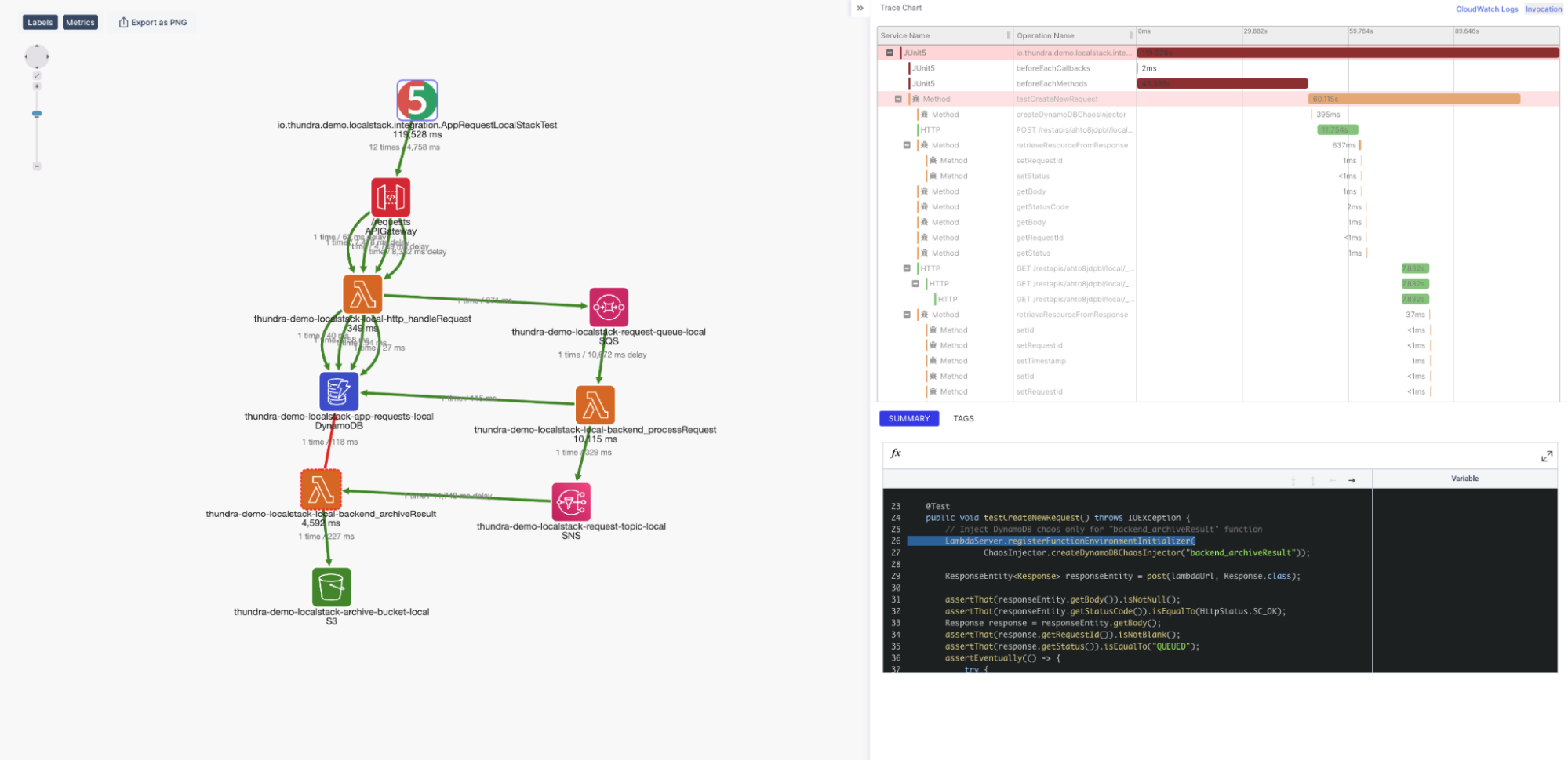This screenshot has height=761, width=1568.
Task: Toggle the Labels display button
Action: tap(40, 22)
